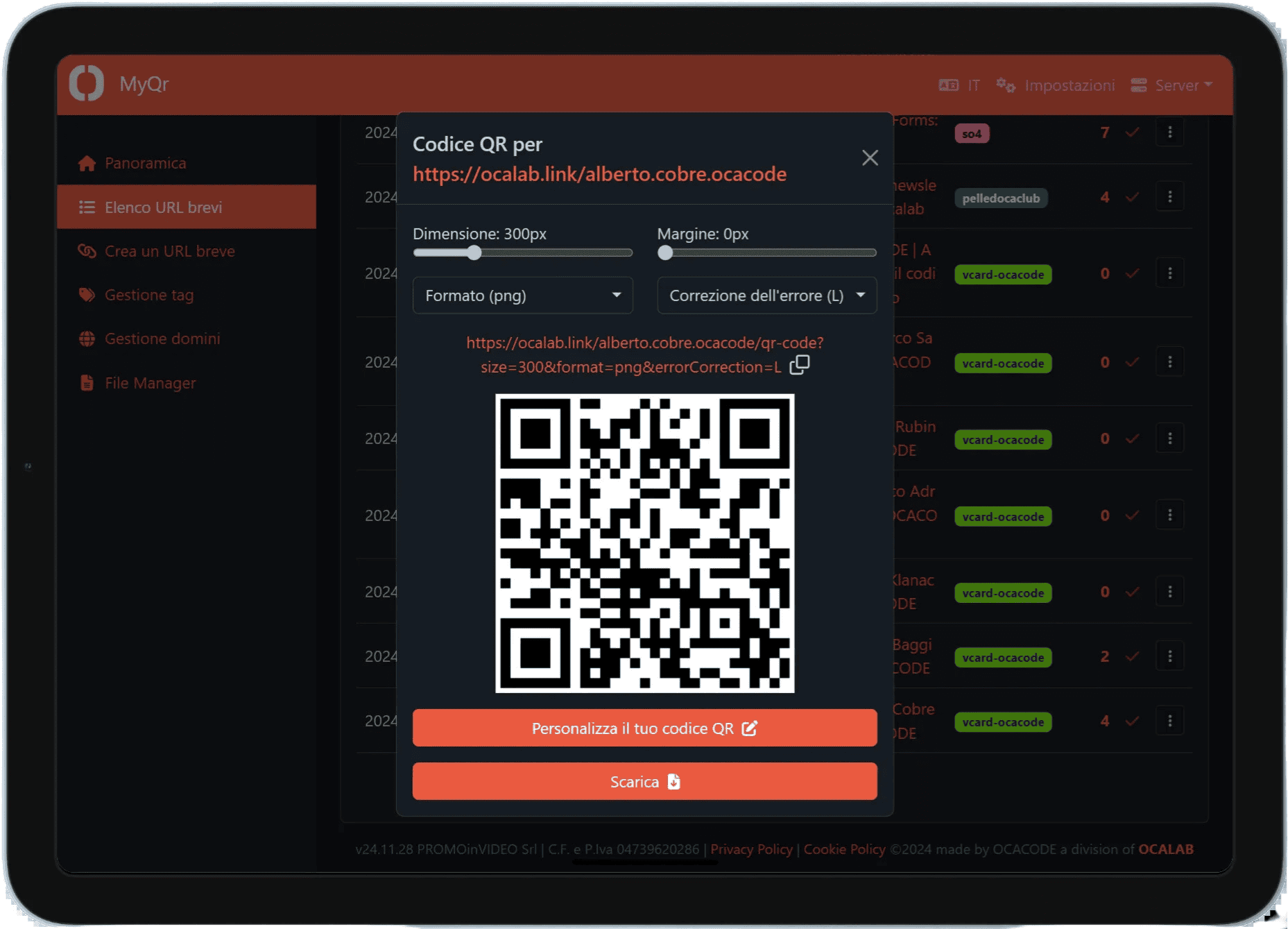Viewport: 1288px width, 929px height.
Task: Open the Privacy Policy footer link
Action: click(x=751, y=849)
